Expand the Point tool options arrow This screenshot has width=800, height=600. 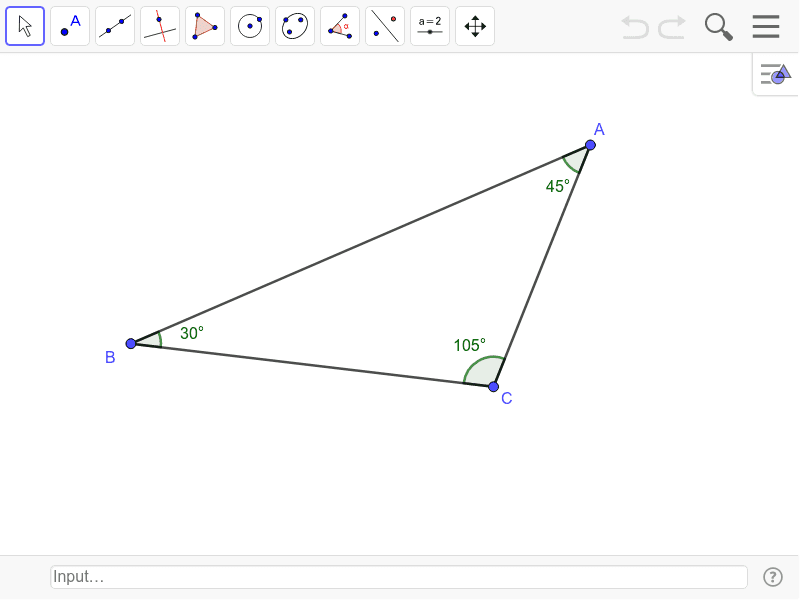[83, 39]
